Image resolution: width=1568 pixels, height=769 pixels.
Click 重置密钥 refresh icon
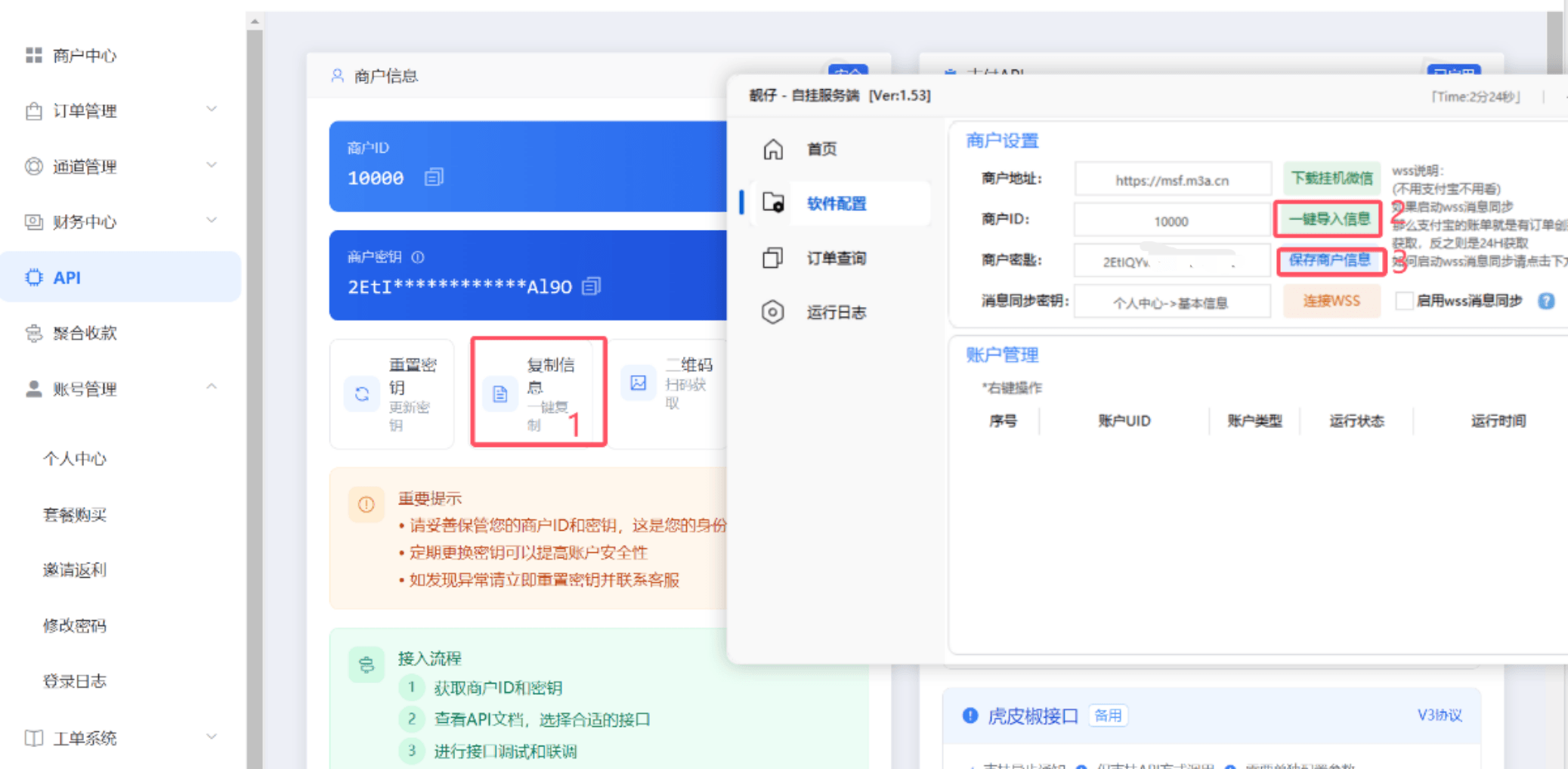[x=362, y=394]
